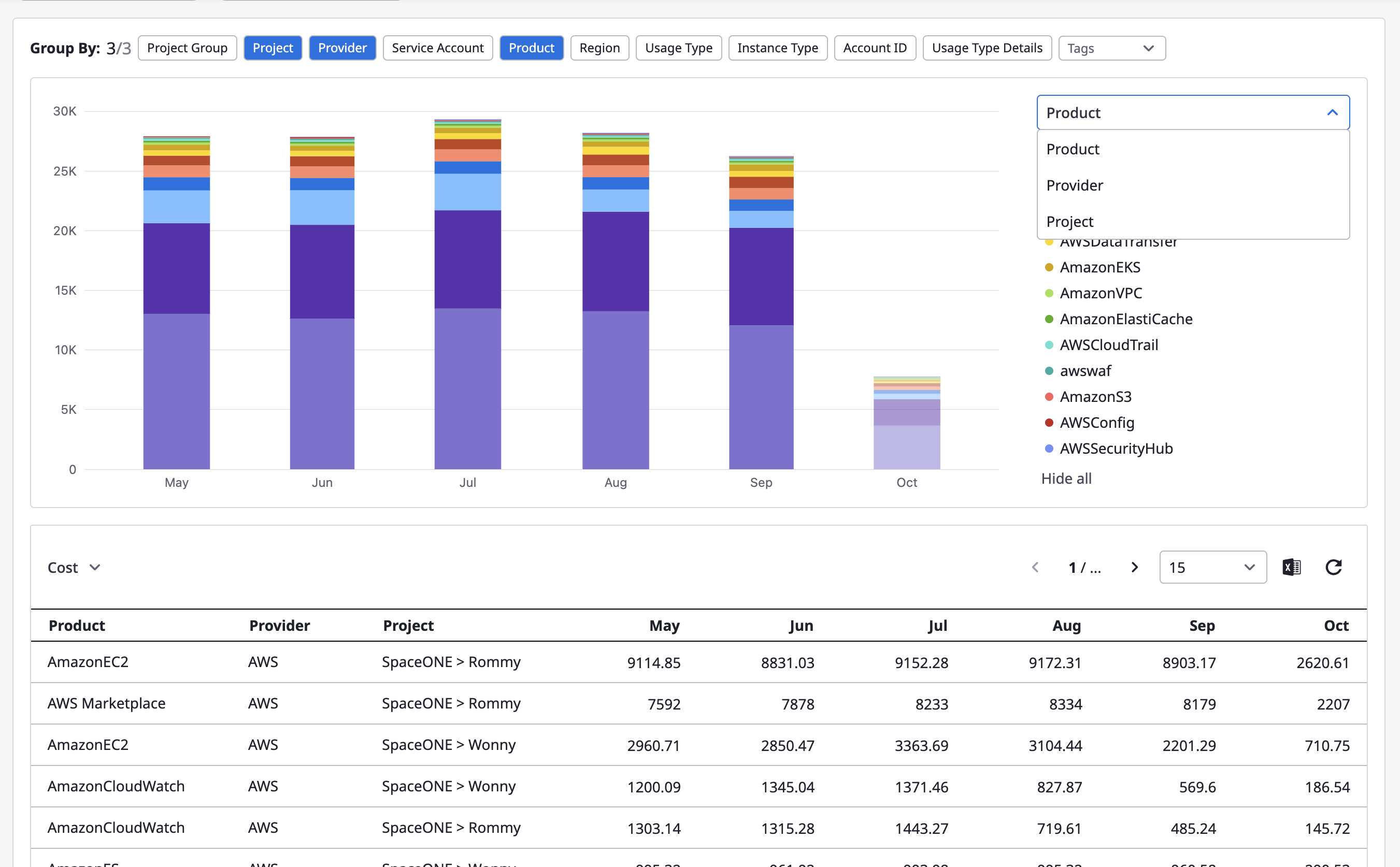
Task: Click AmazonS3 coral color dot
Action: [1049, 396]
